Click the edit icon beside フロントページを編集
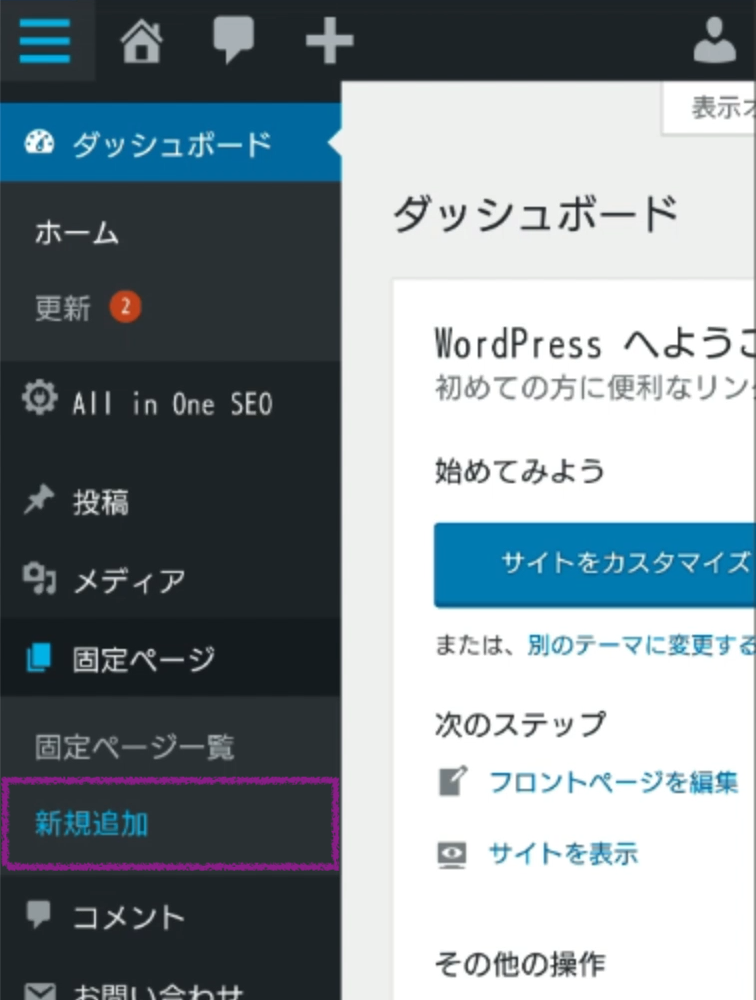The image size is (756, 1000). point(452,781)
